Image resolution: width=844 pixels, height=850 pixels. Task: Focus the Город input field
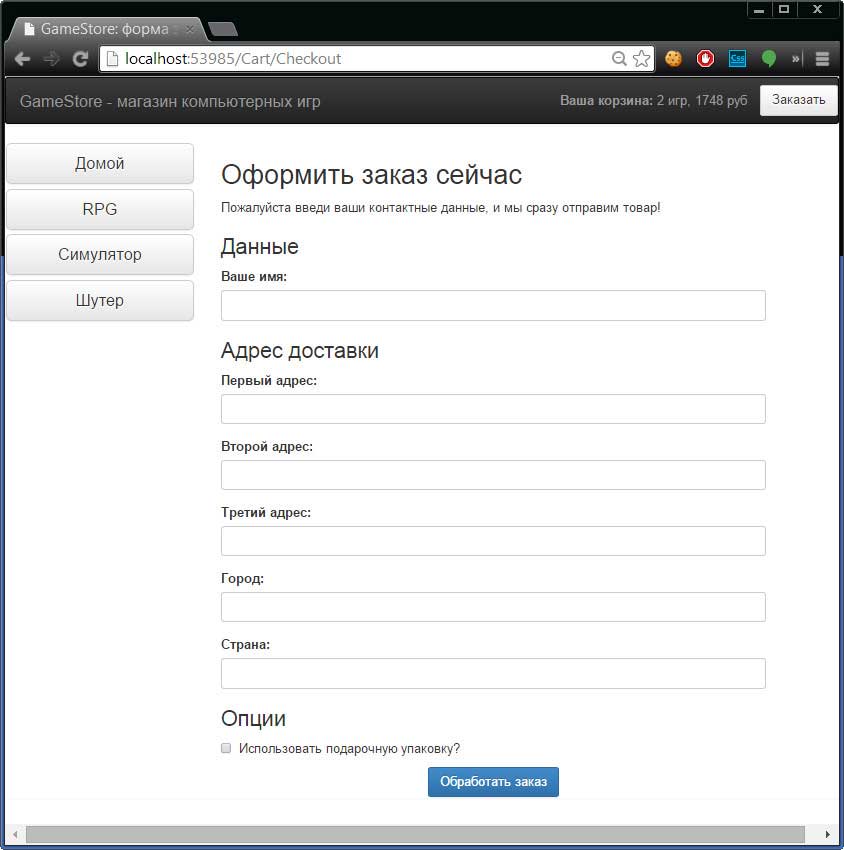(x=493, y=607)
